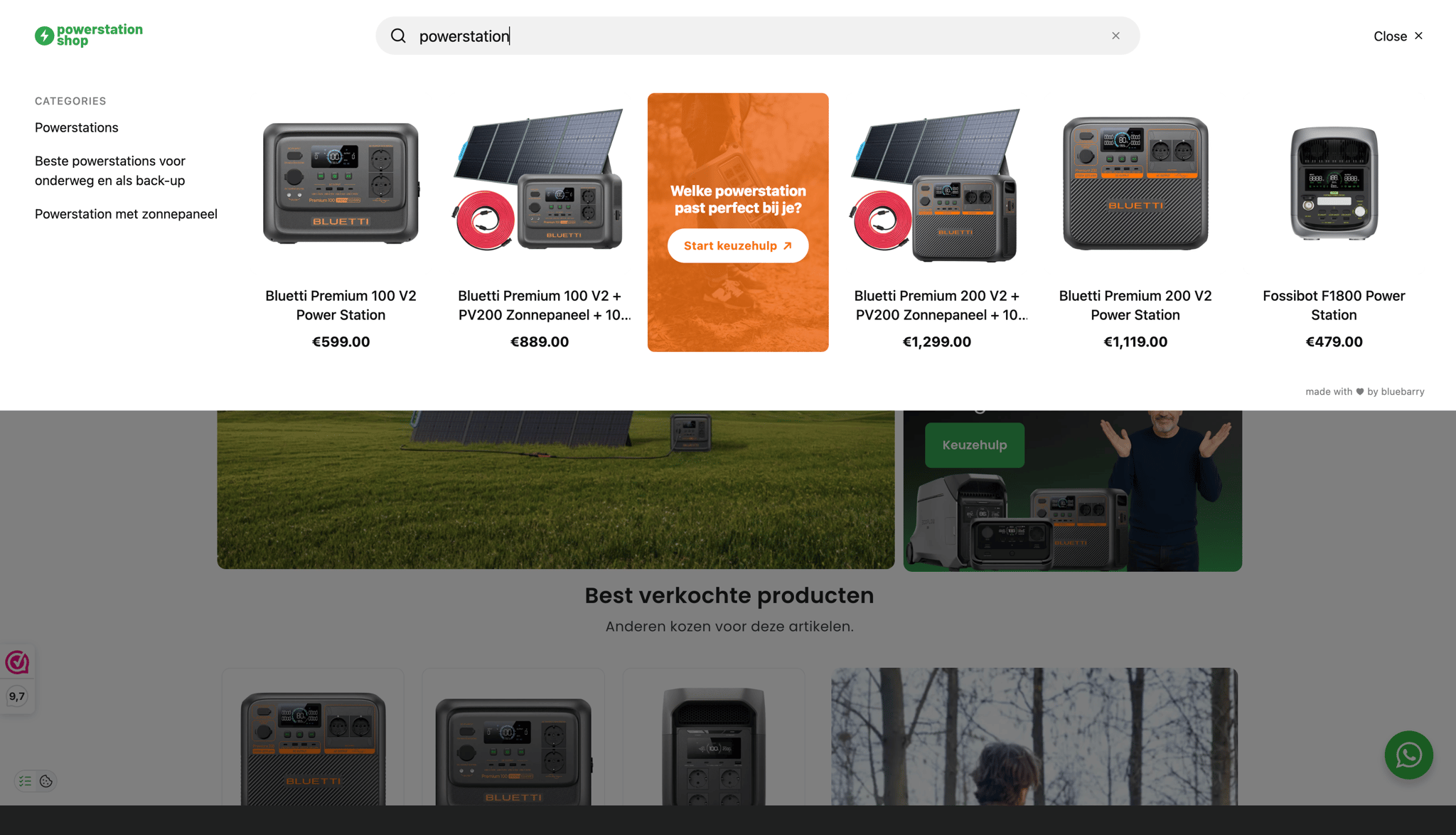Click the 9,7 rating score
1456x835 pixels.
[x=17, y=696]
